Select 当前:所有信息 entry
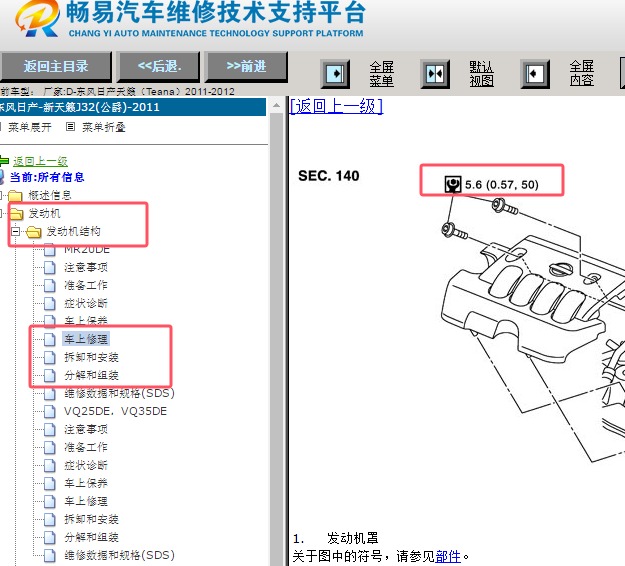This screenshot has height=566, width=625. tap(47, 177)
